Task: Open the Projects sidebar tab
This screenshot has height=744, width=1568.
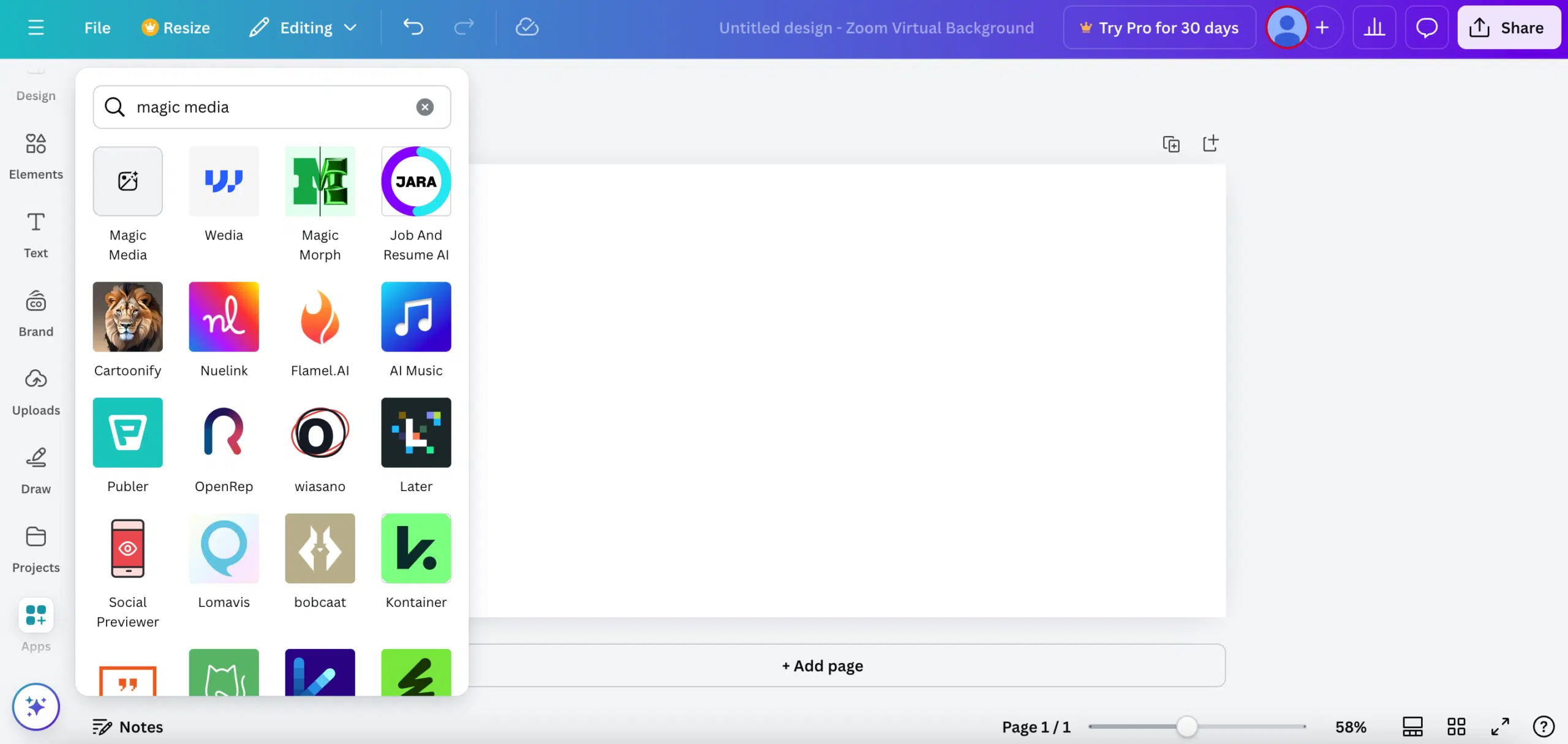Action: (36, 549)
